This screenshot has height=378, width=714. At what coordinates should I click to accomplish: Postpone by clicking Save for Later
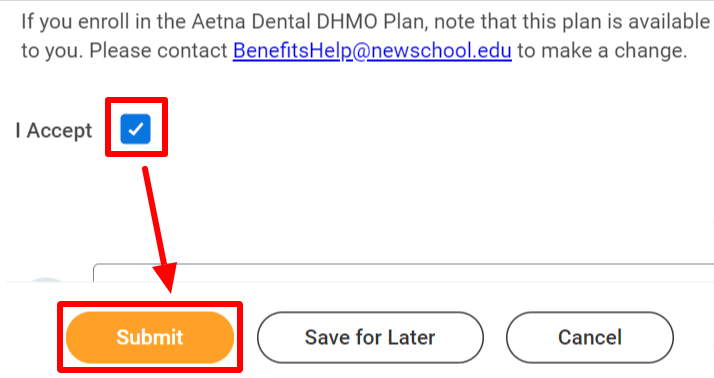point(370,337)
